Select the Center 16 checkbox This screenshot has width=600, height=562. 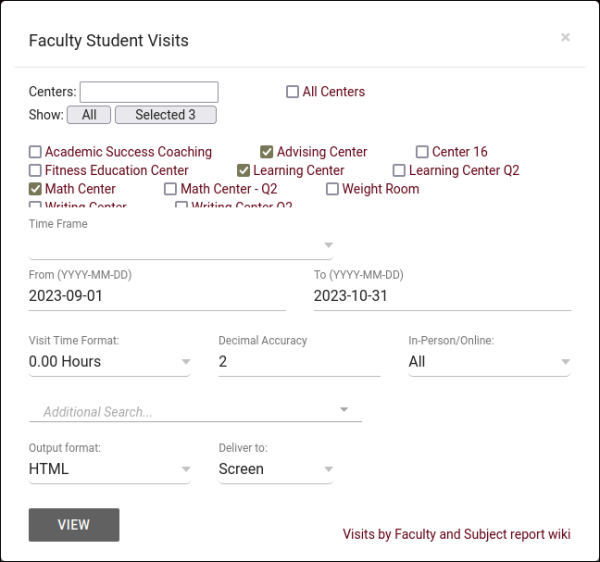422,152
